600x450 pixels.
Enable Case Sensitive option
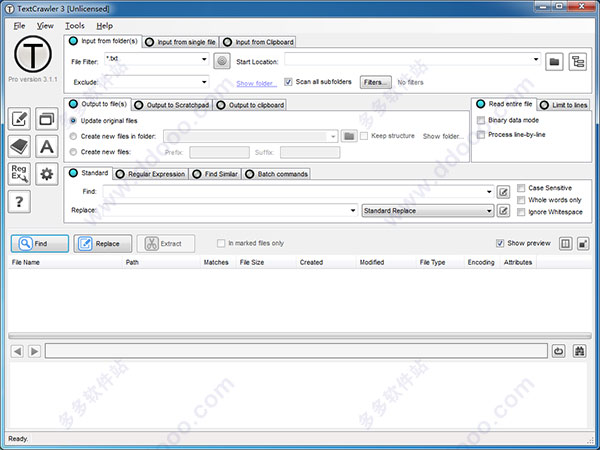click(521, 188)
